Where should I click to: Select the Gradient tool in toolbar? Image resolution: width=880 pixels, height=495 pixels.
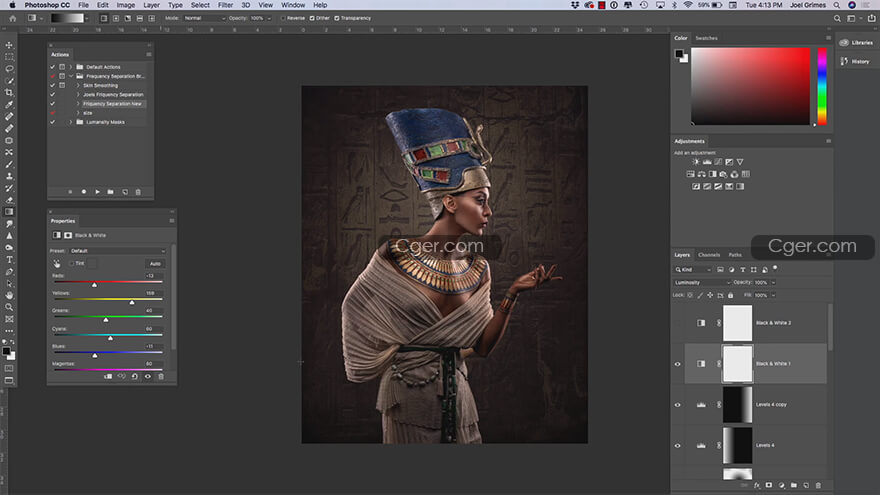pyautogui.click(x=9, y=212)
